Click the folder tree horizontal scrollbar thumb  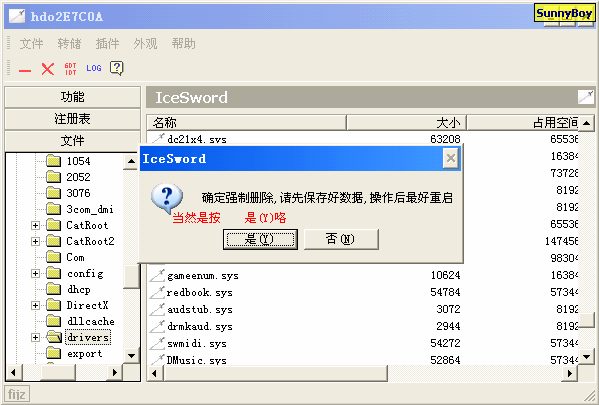tap(58, 372)
